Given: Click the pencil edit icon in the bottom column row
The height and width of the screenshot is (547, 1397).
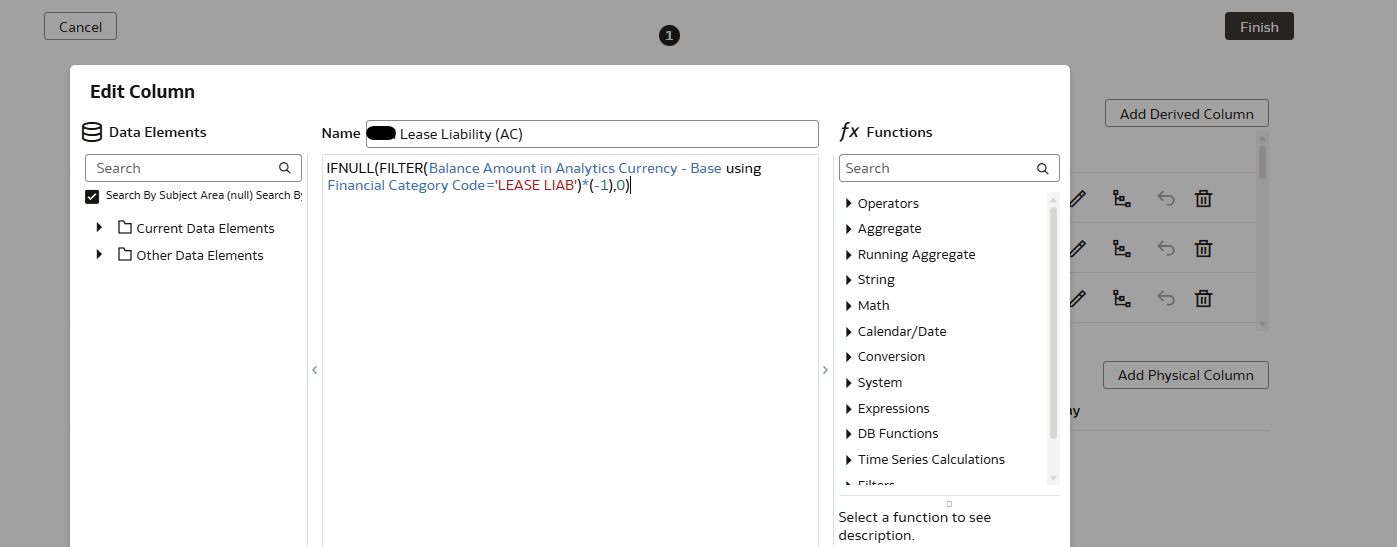Looking at the screenshot, I should (x=1077, y=298).
